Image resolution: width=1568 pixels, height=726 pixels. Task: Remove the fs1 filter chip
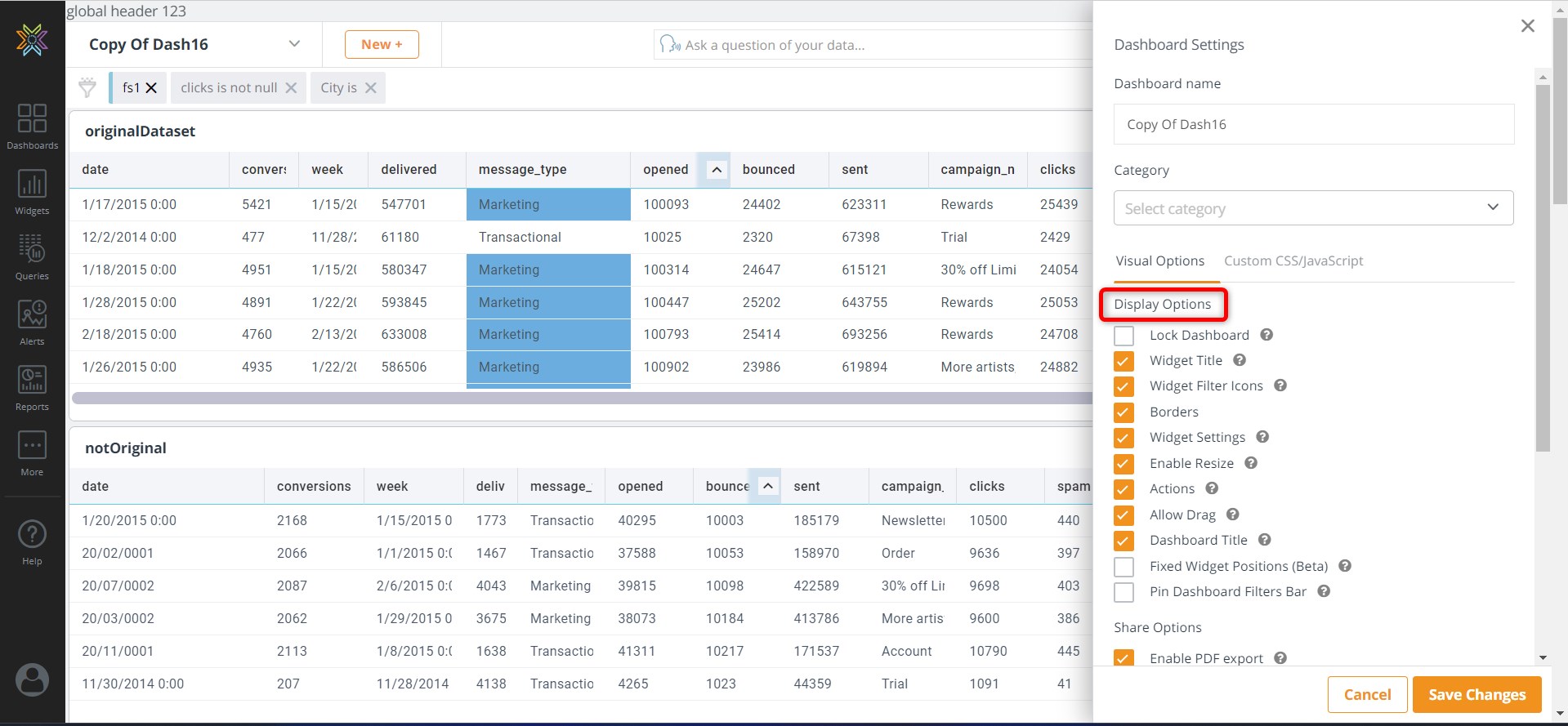coord(151,88)
